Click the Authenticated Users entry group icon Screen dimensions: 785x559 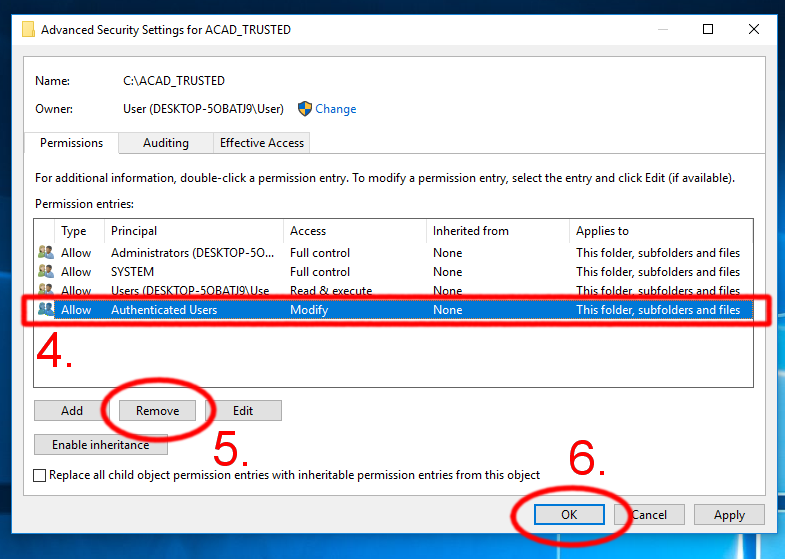coord(46,310)
